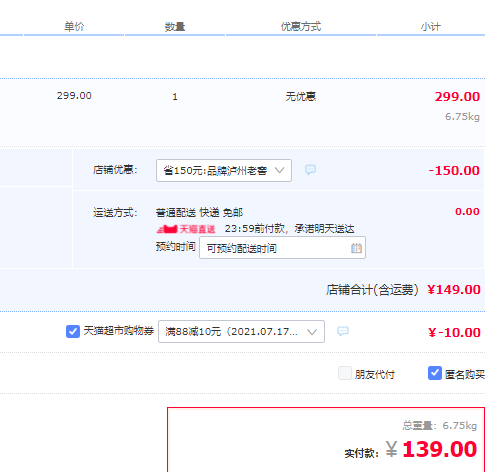Click the 店铺合计 total ¥149.00

point(454,290)
